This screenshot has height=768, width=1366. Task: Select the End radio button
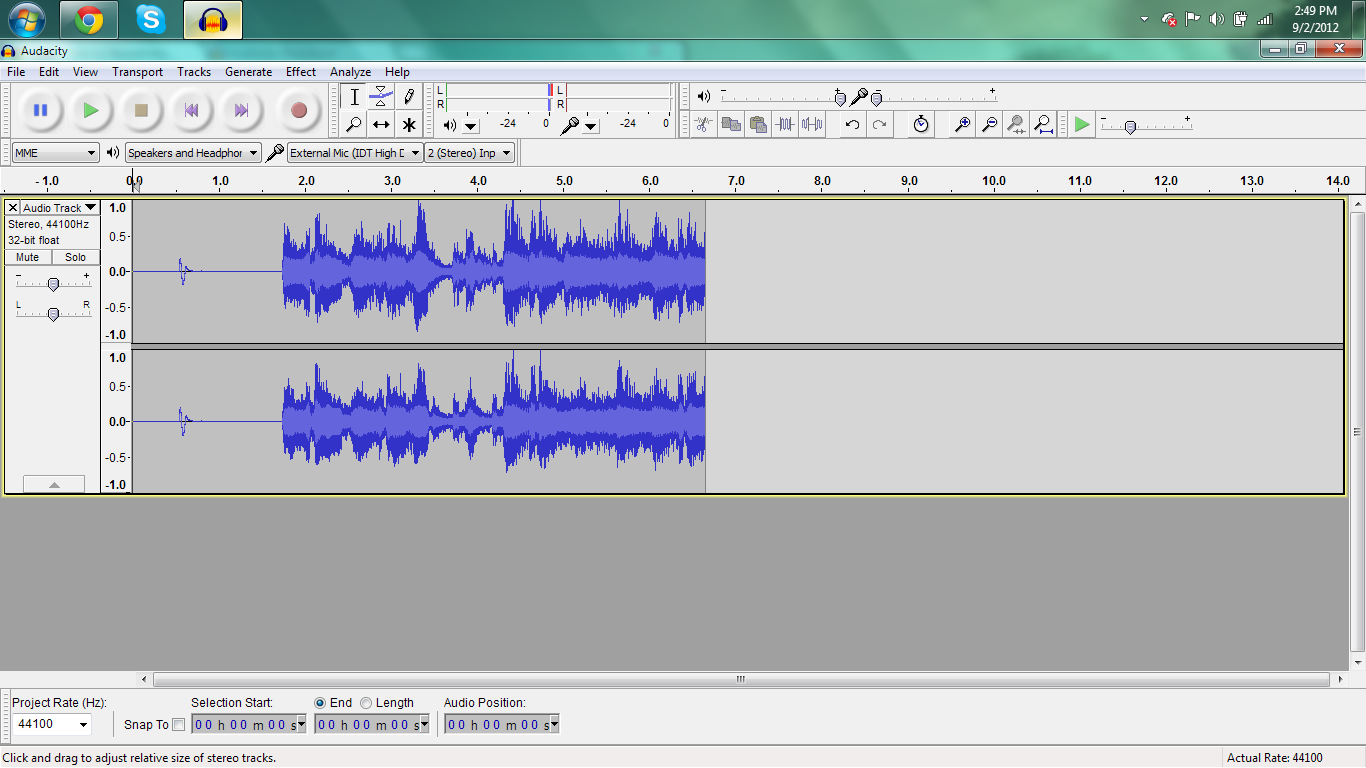(320, 703)
